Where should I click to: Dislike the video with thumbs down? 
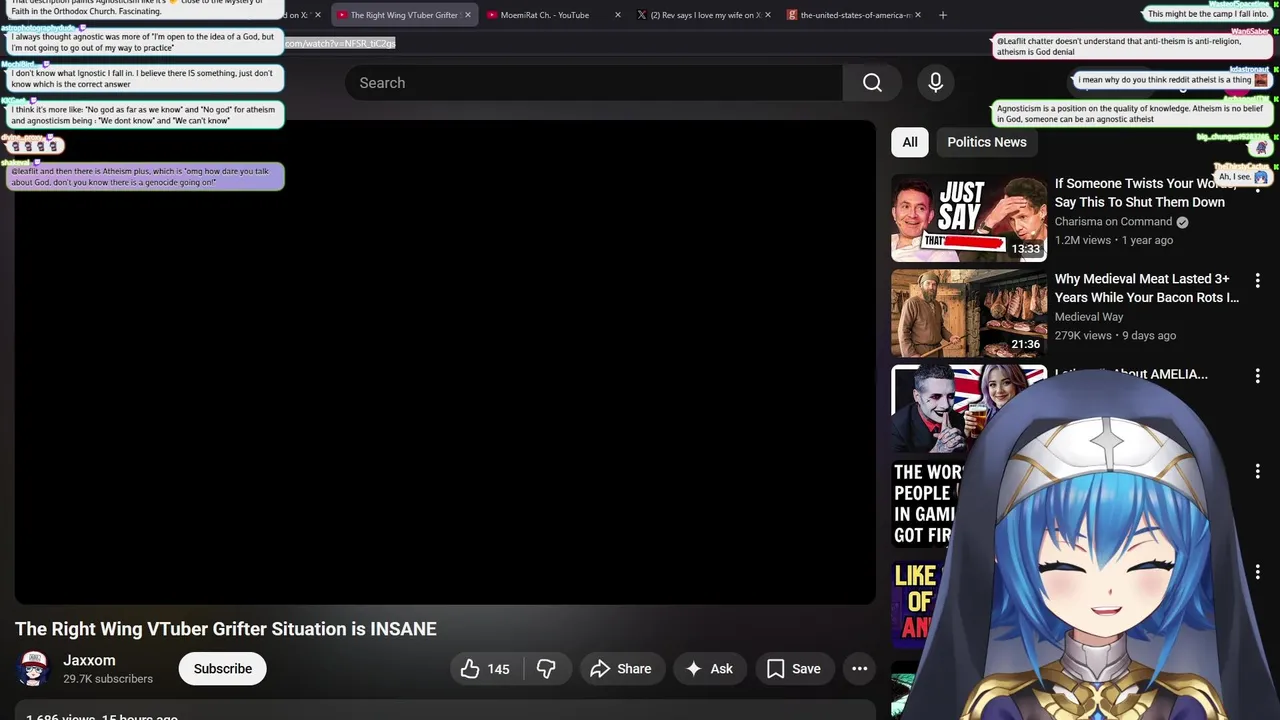pos(546,669)
